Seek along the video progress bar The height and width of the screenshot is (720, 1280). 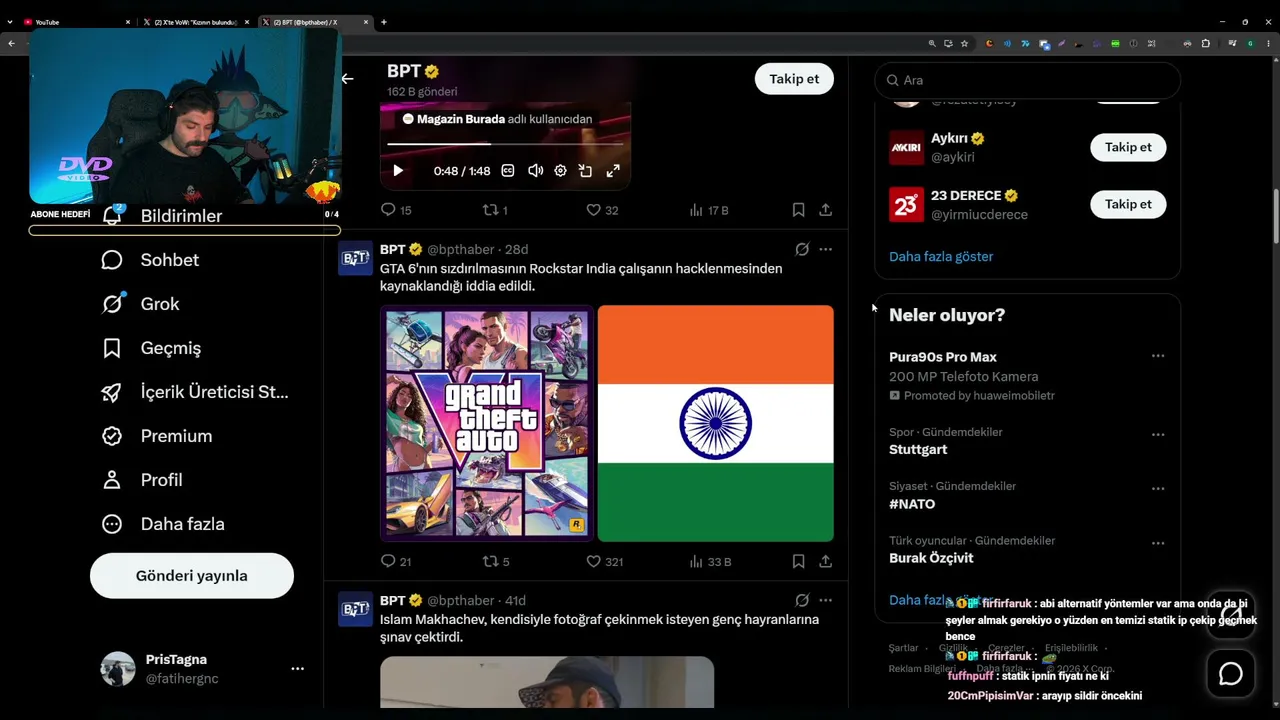point(504,145)
